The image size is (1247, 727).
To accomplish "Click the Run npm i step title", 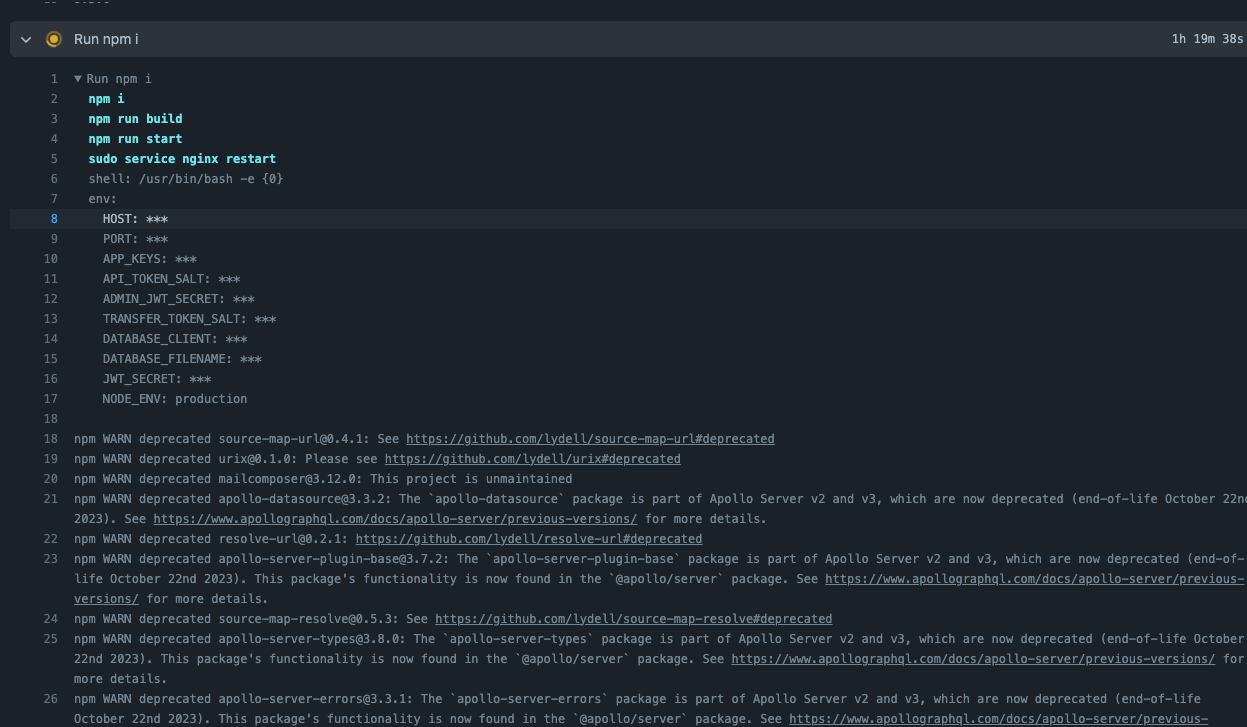I will pos(106,39).
